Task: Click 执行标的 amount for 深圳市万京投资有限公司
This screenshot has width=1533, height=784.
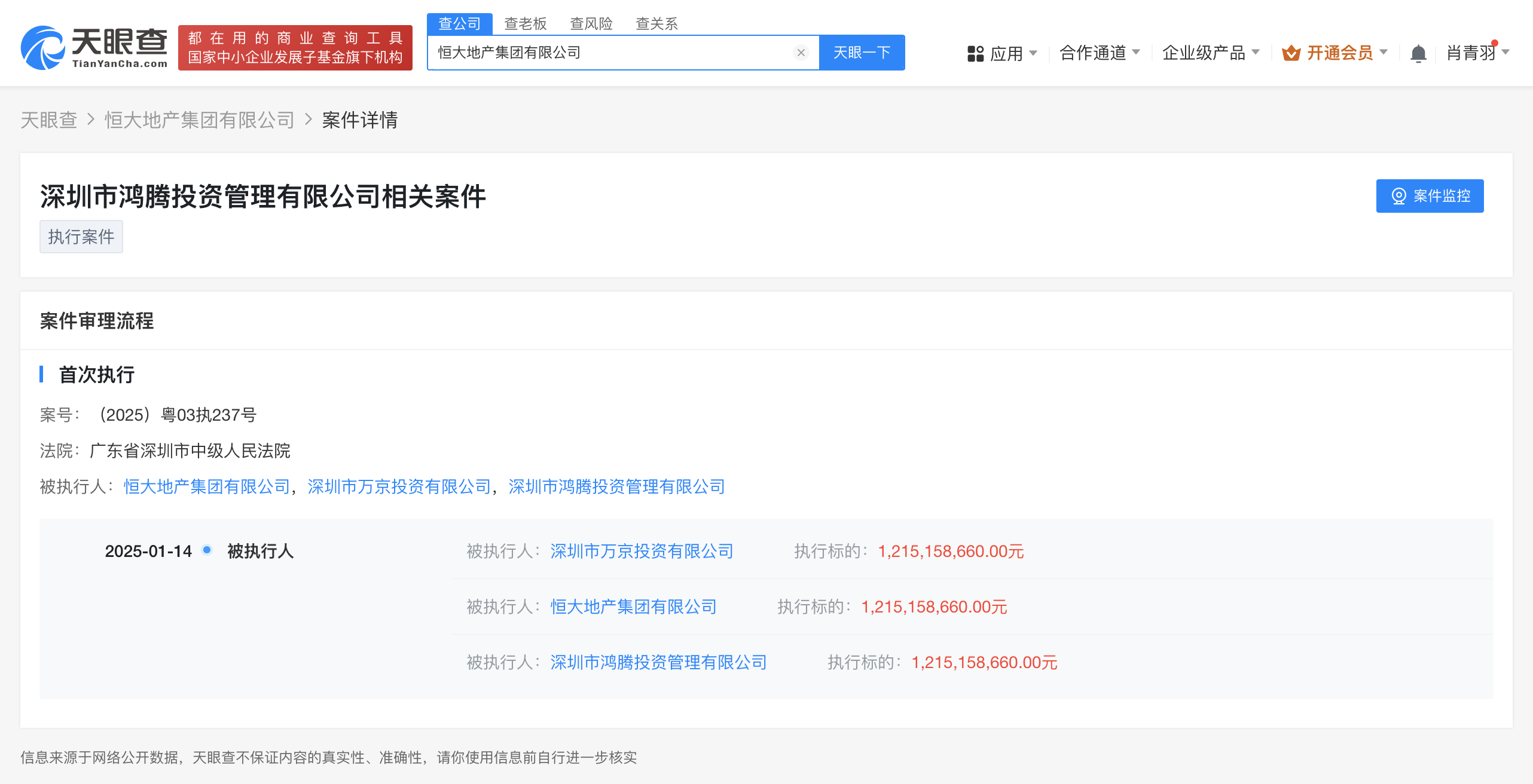Action: (951, 551)
